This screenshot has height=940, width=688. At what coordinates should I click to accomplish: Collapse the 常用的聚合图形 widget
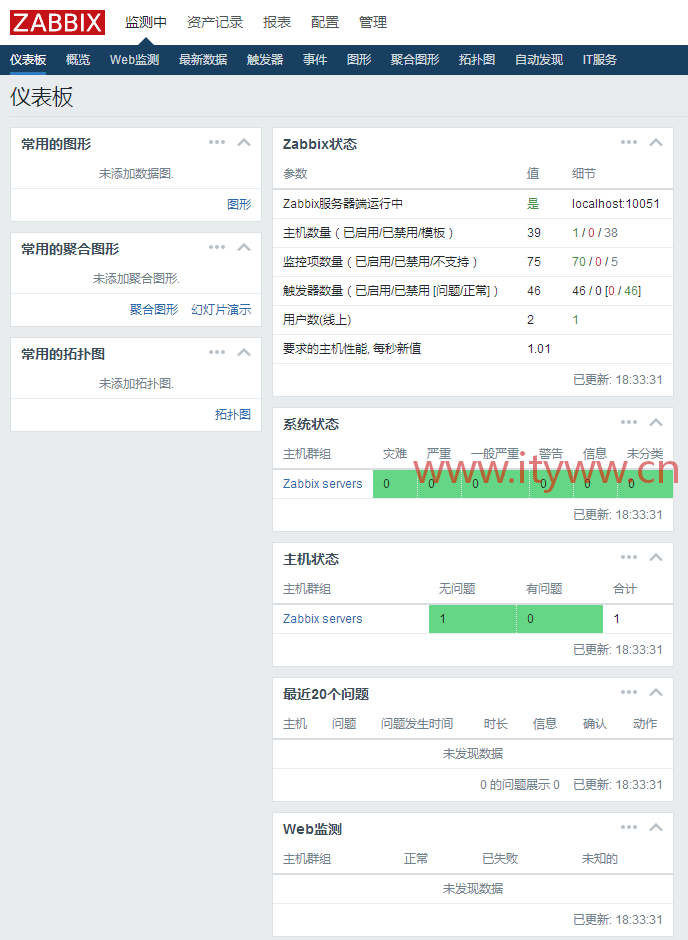244,247
